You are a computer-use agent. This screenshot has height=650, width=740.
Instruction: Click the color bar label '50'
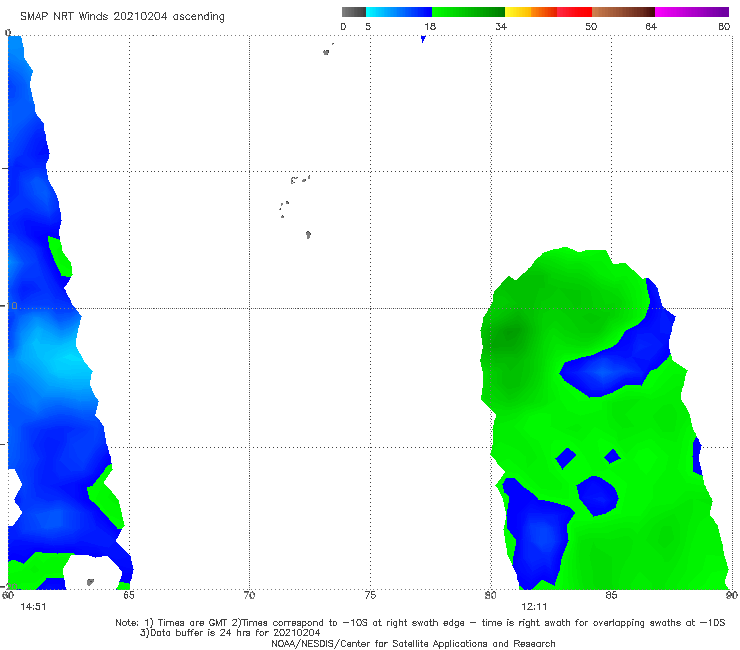coord(591,26)
